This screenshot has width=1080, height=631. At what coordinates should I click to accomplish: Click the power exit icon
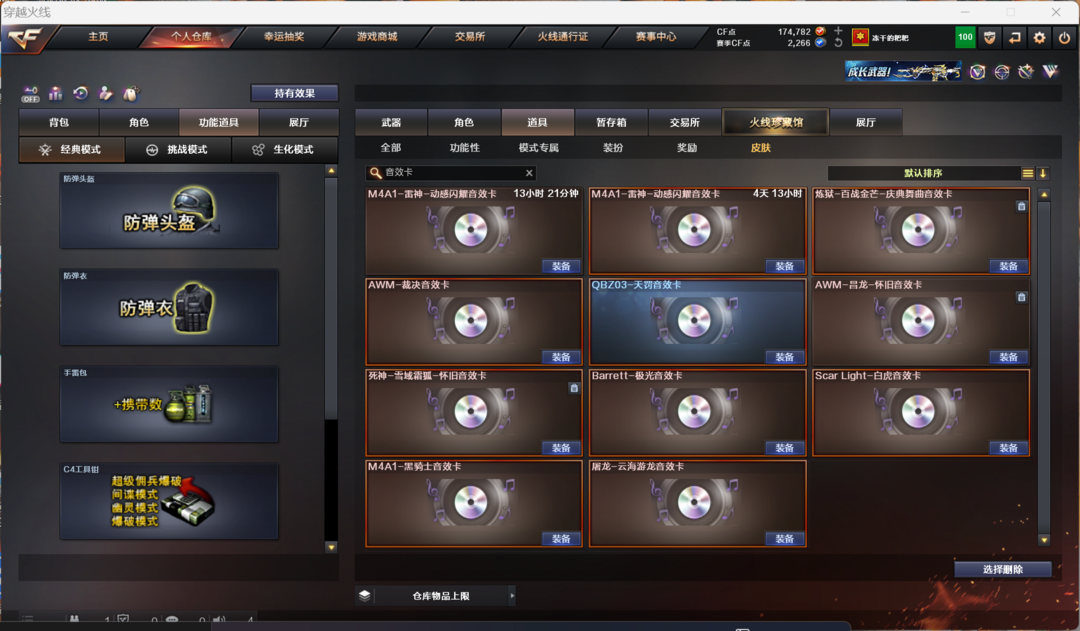1064,38
